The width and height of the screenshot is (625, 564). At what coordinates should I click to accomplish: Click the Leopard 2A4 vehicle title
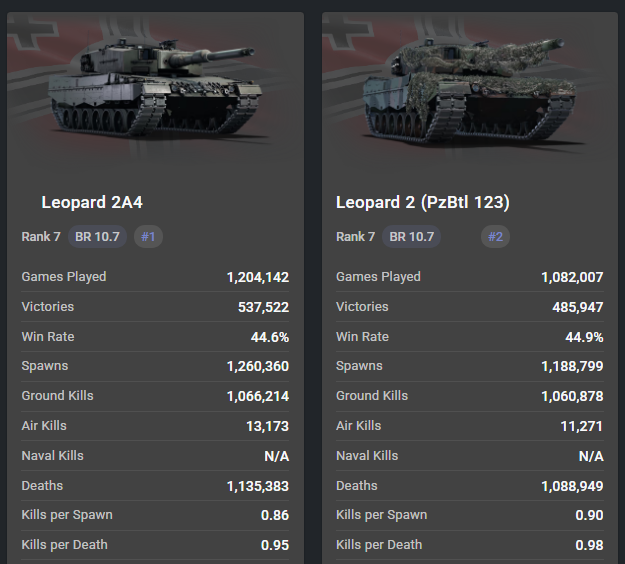pyautogui.click(x=92, y=202)
